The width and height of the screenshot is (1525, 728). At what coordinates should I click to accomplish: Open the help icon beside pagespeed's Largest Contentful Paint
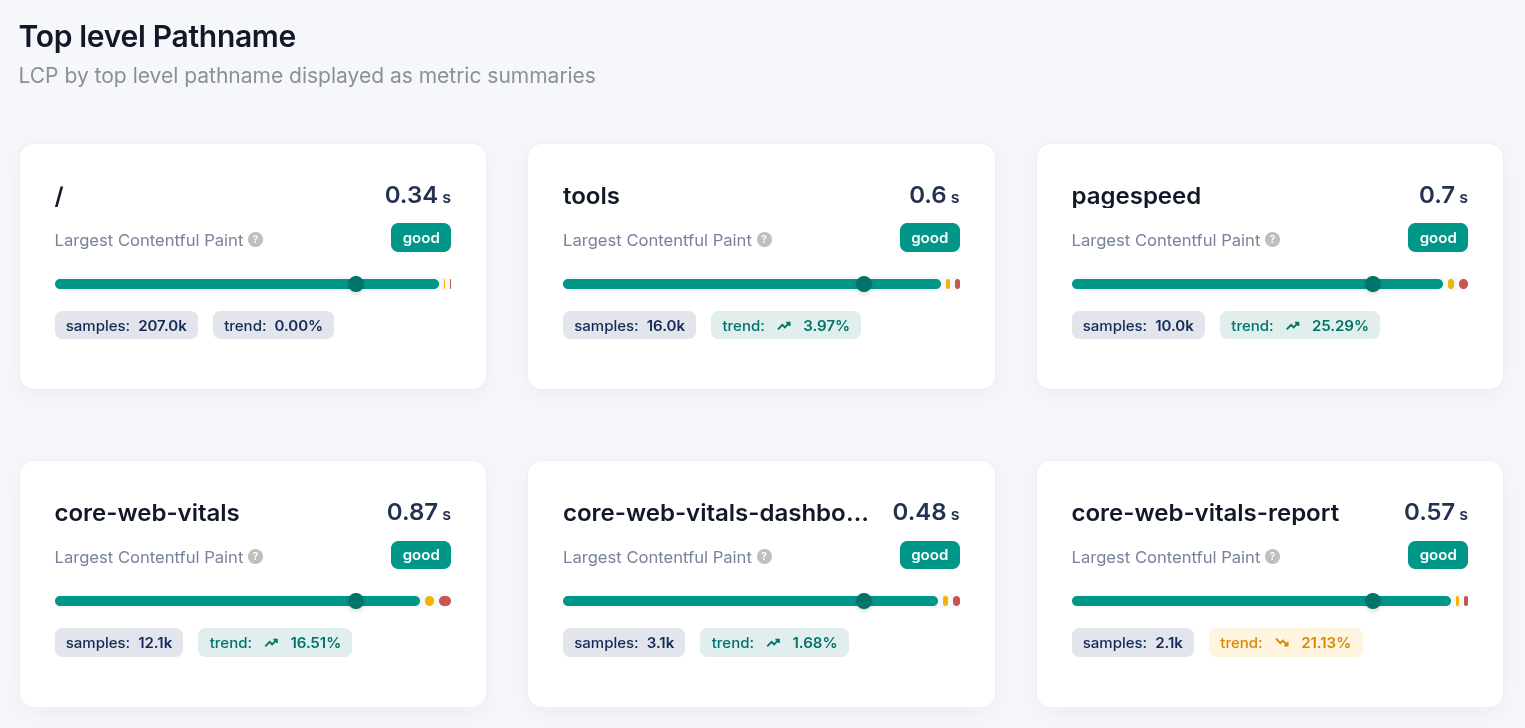(1271, 240)
